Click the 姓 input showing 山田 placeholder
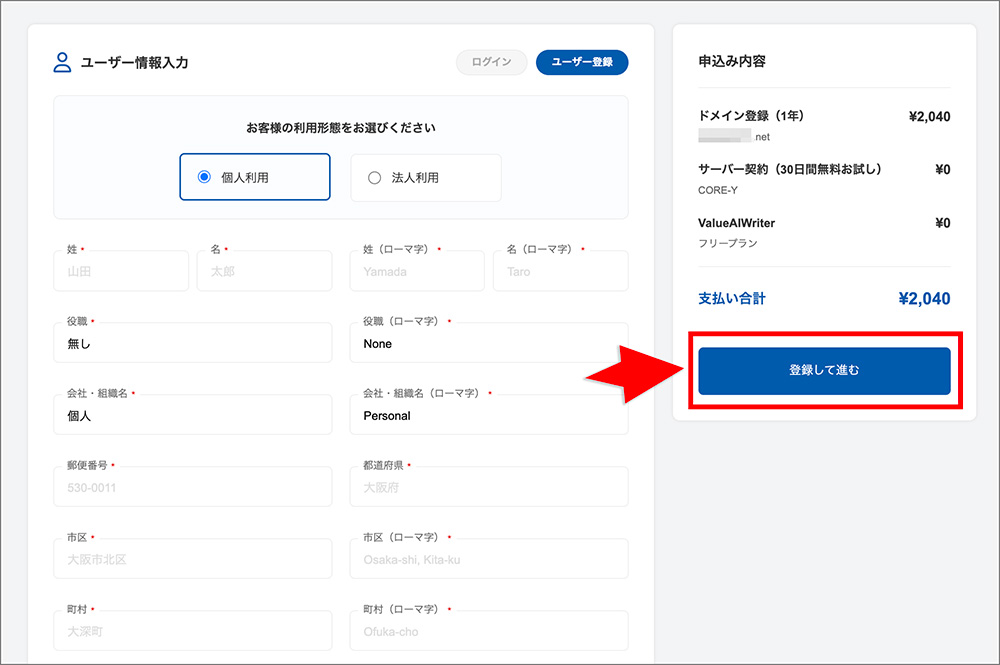Image resolution: width=1000 pixels, height=665 pixels. tap(121, 271)
